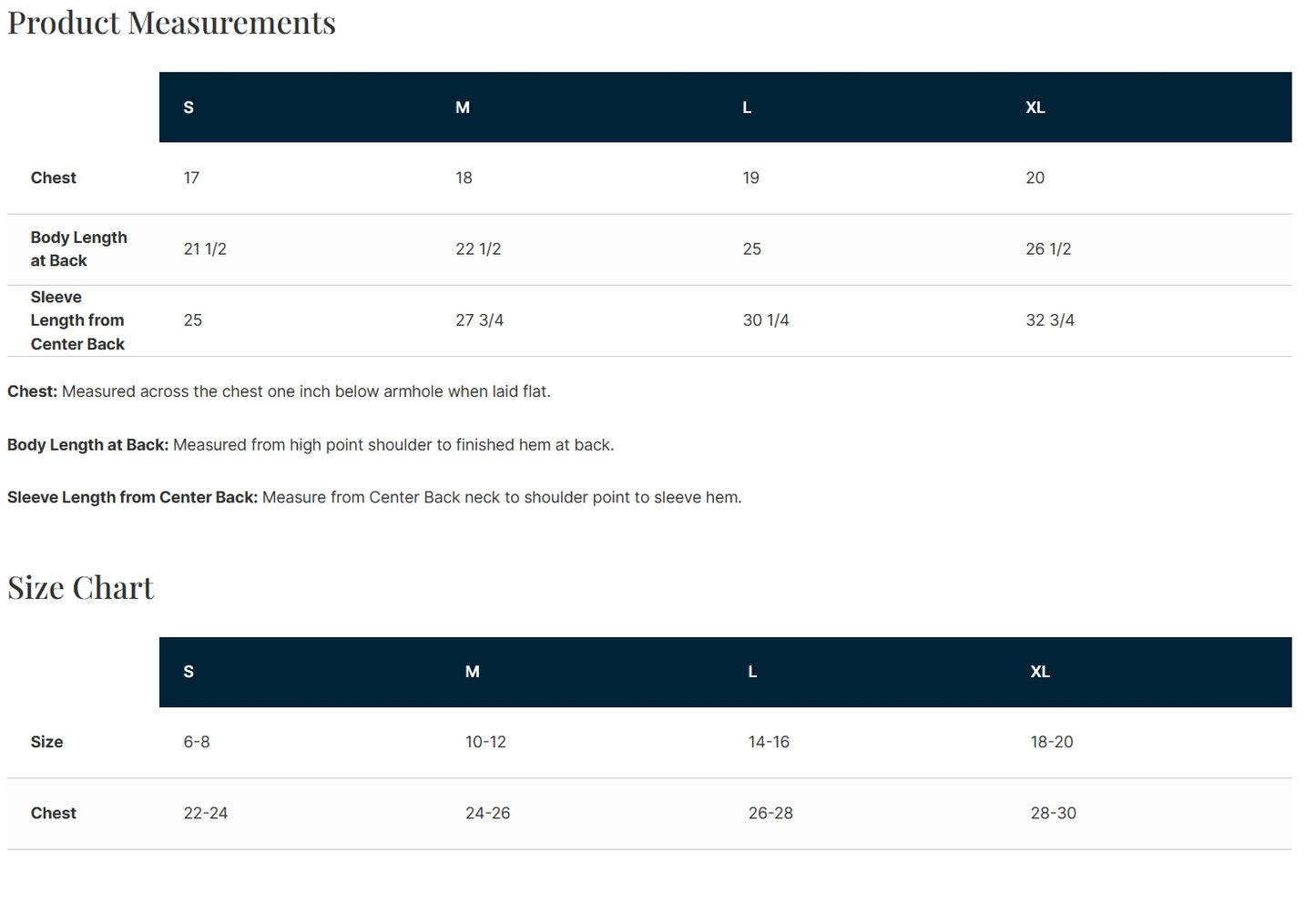Click the 30 1/4 sleeve length value
The image size is (1316, 913).
point(766,320)
